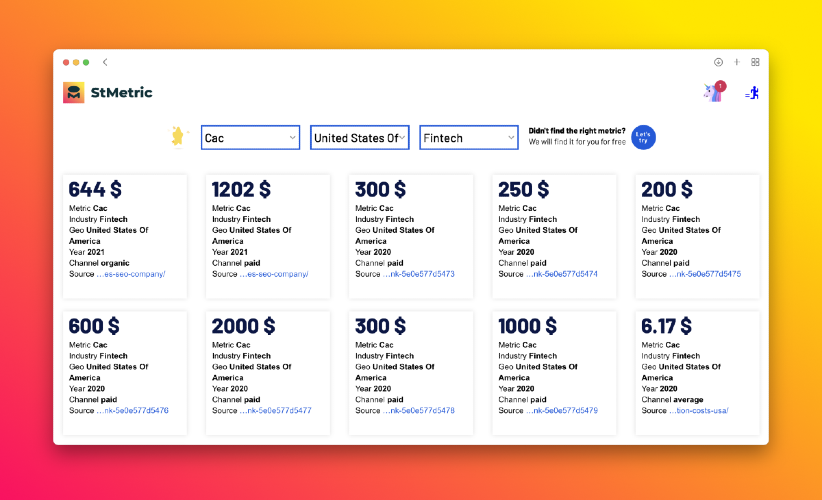Open the United States Of geo dropdown
The height and width of the screenshot is (500, 822).
[x=359, y=138]
